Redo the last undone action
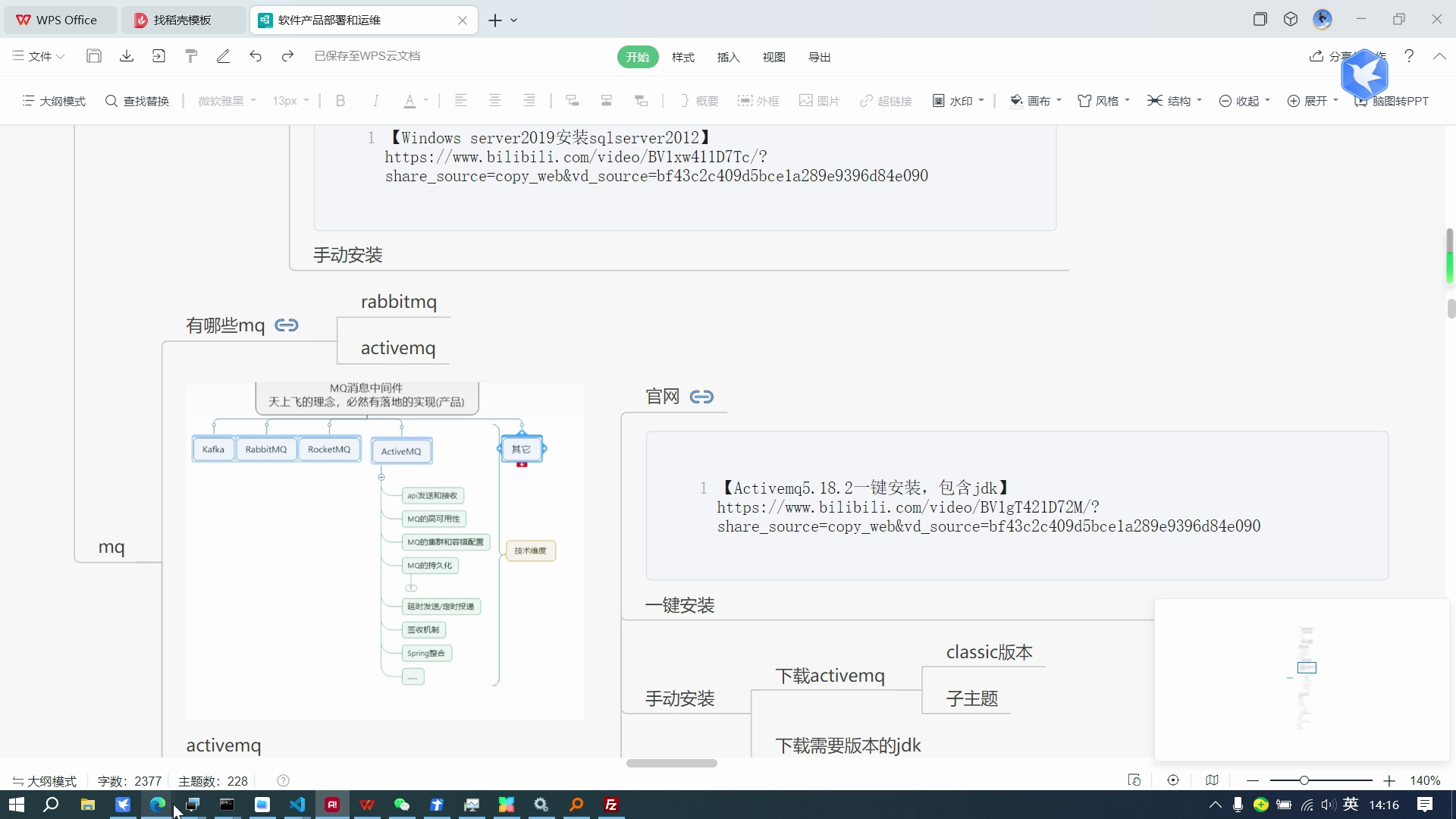The image size is (1456, 819). [x=287, y=56]
